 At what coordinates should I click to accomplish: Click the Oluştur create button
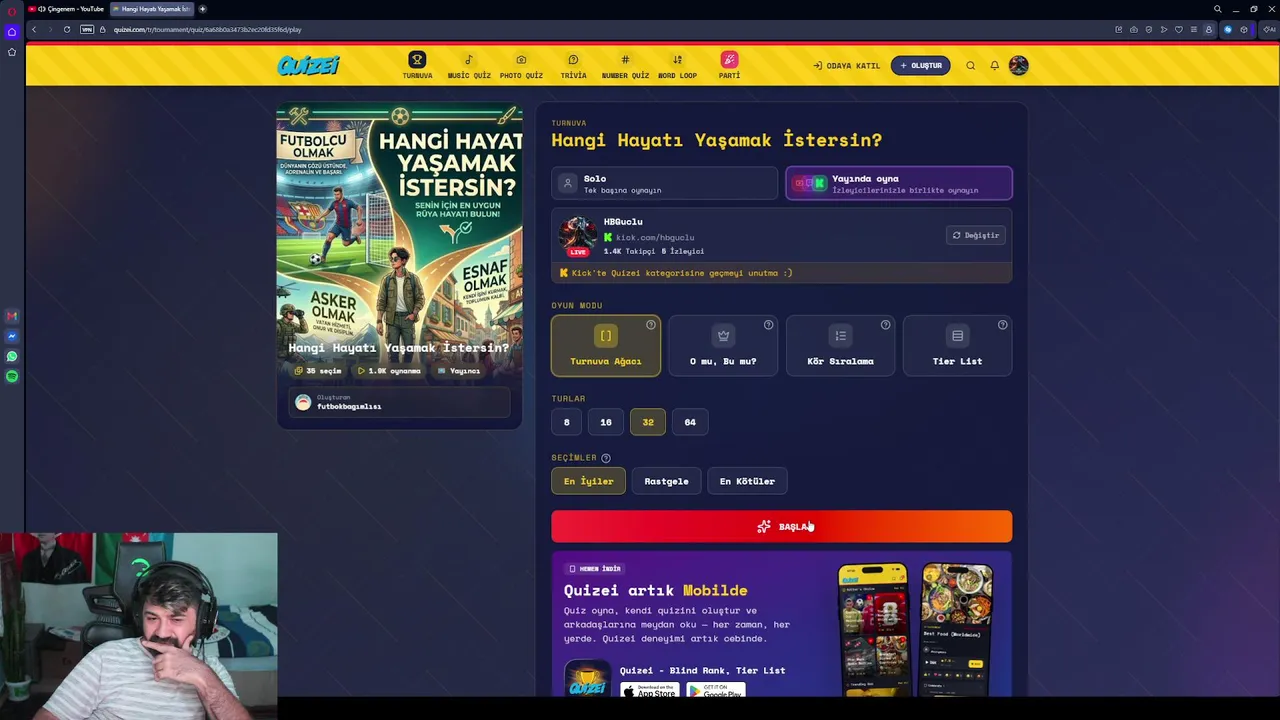(920, 66)
